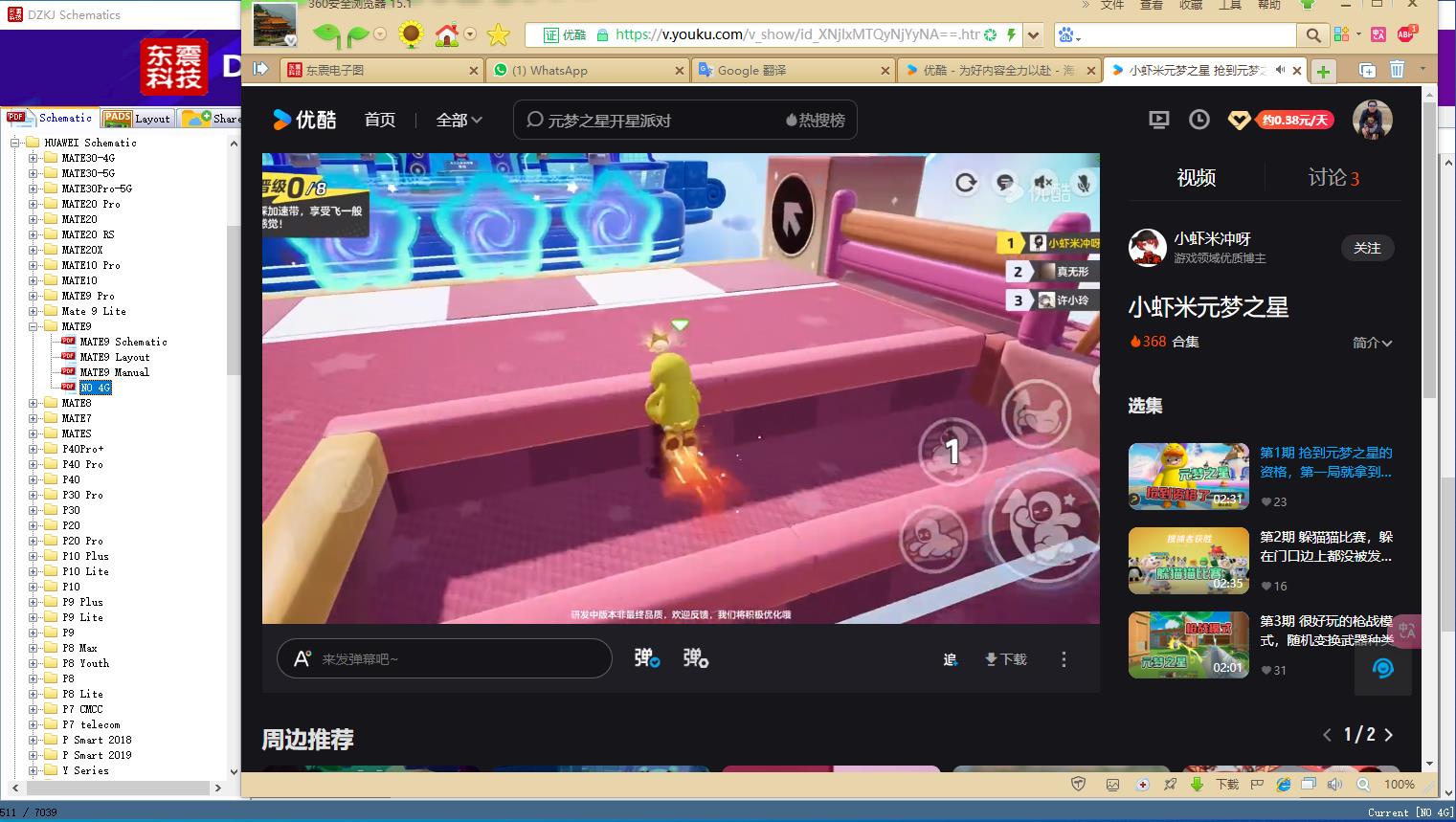This screenshot has width=1456, height=822.
Task: Click the security shield icon in status bar
Action: (1078, 784)
